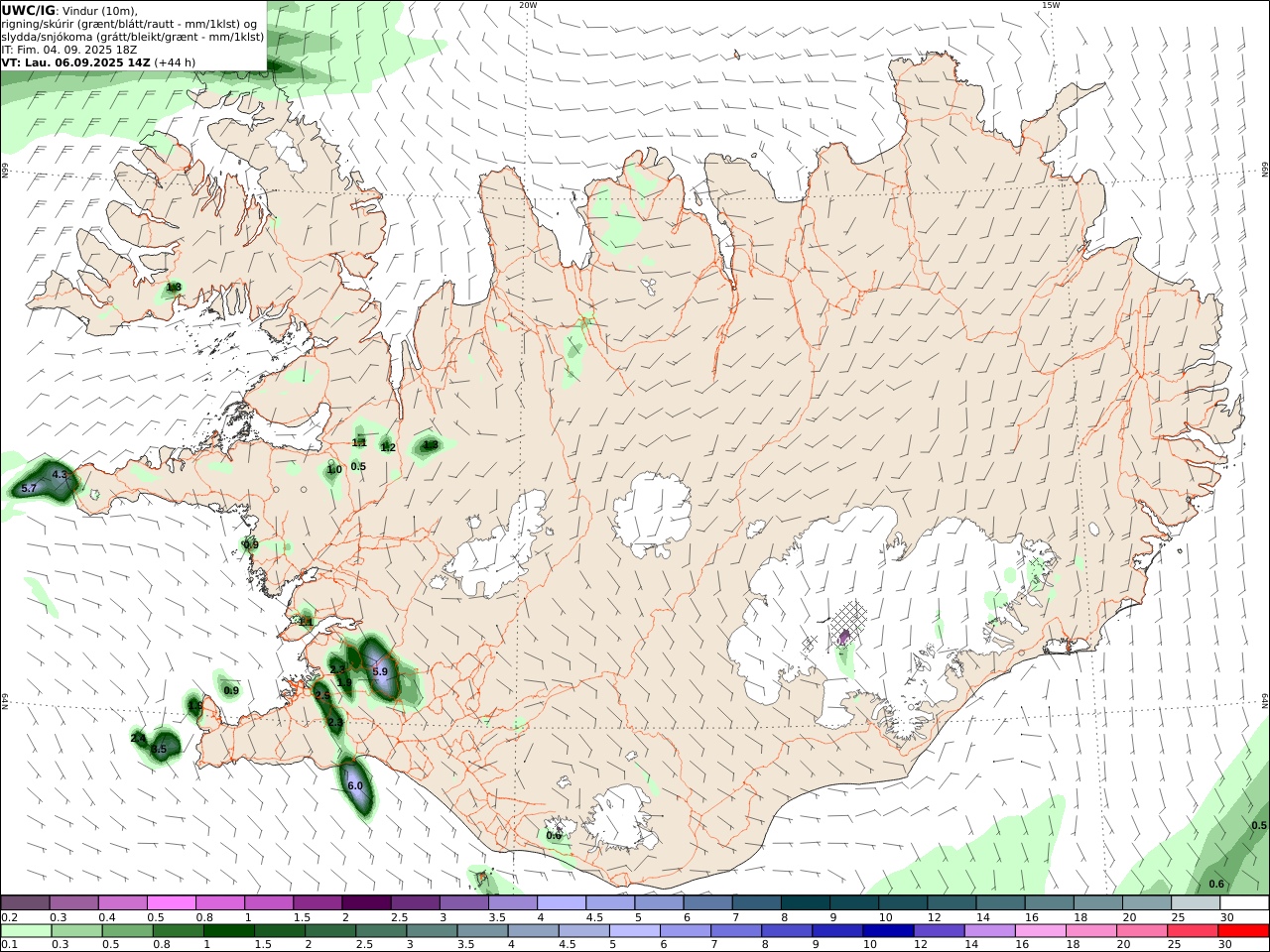Viewport: 1270px width, 952px height.
Task: Click the "3.5" value off Reykjanes
Action: [159, 749]
